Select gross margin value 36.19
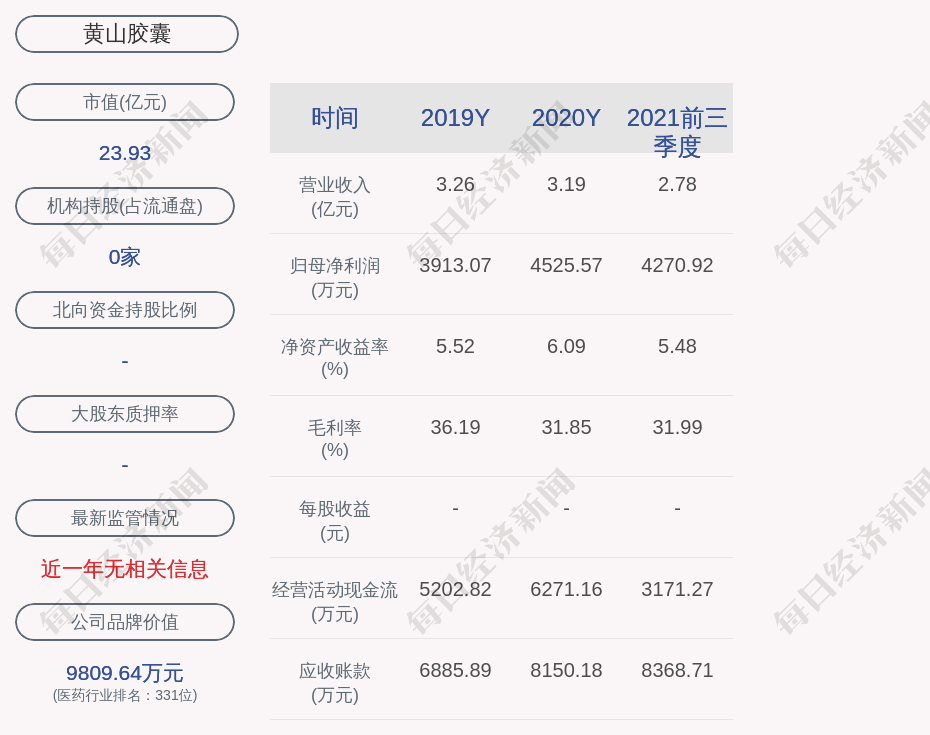Image resolution: width=930 pixels, height=735 pixels. pyautogui.click(x=456, y=427)
